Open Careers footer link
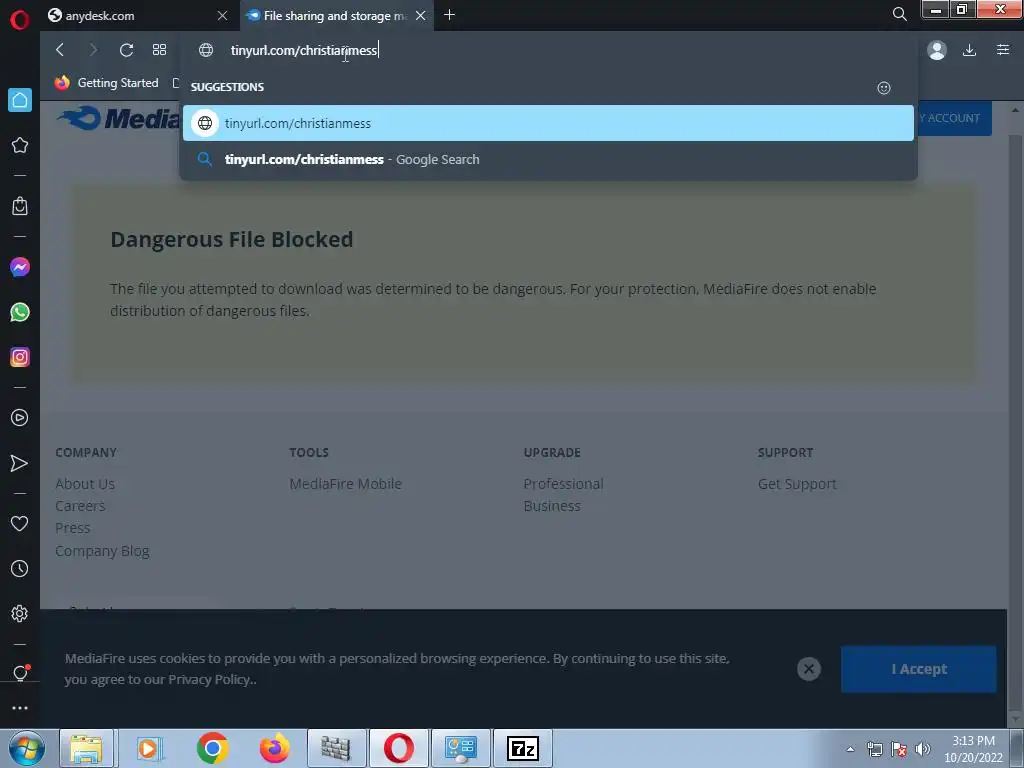Screen dimensions: 1024x768 pyautogui.click(x=80, y=506)
